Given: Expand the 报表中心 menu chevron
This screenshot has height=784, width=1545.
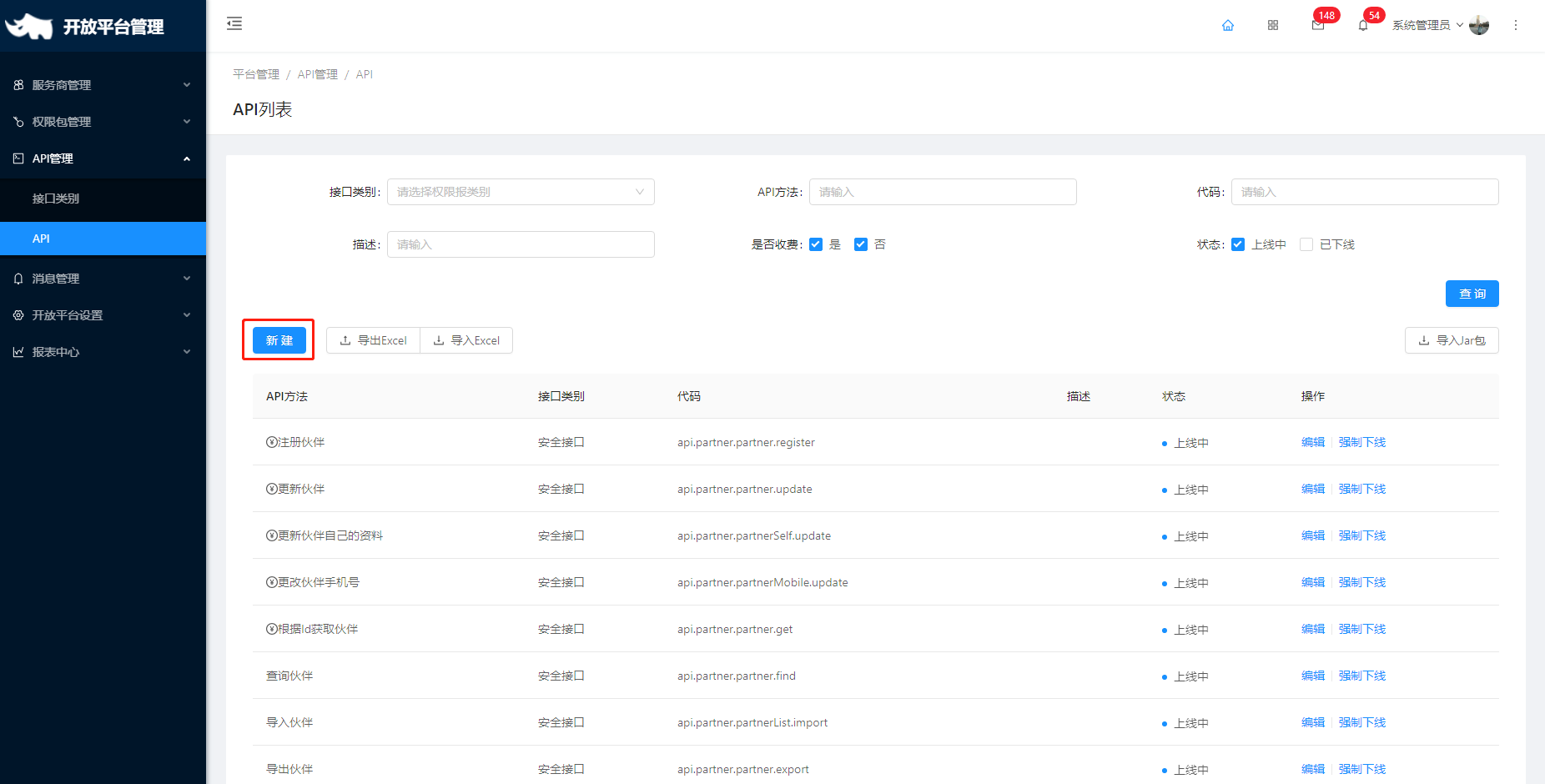Looking at the screenshot, I should [x=187, y=352].
